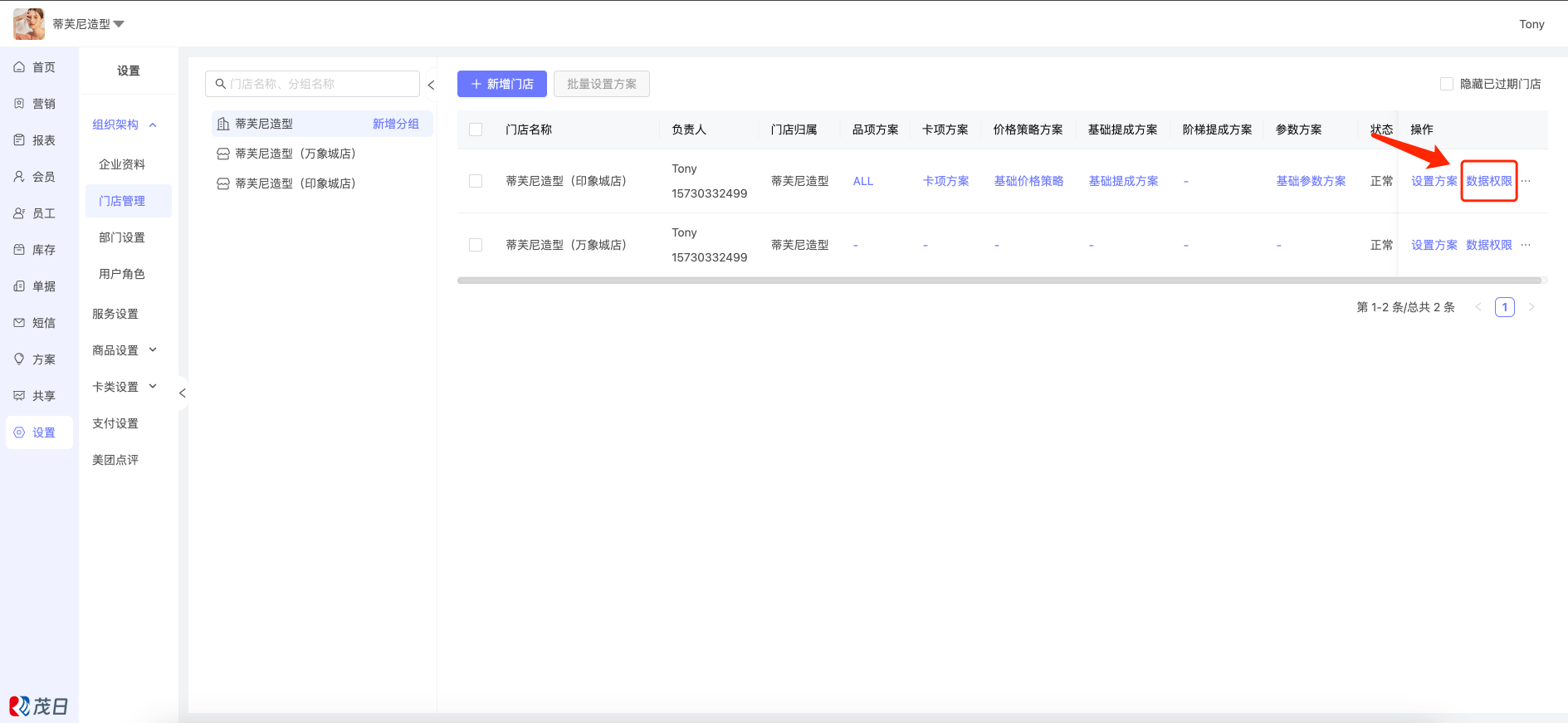Select 用户角色 in the settings menu
This screenshot has height=723, width=1568.
click(x=122, y=274)
